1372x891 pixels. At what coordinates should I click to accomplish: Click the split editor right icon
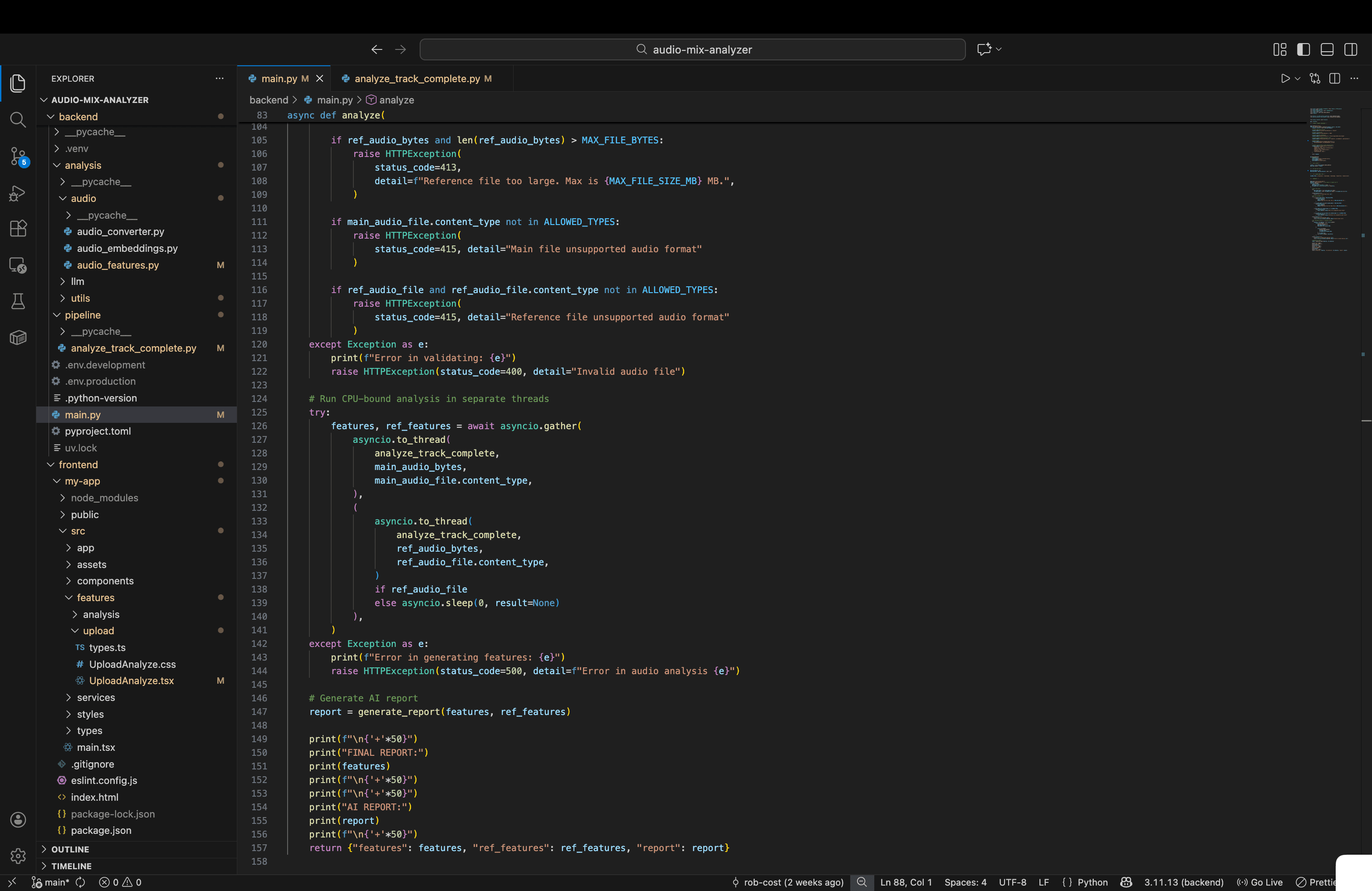click(1334, 78)
